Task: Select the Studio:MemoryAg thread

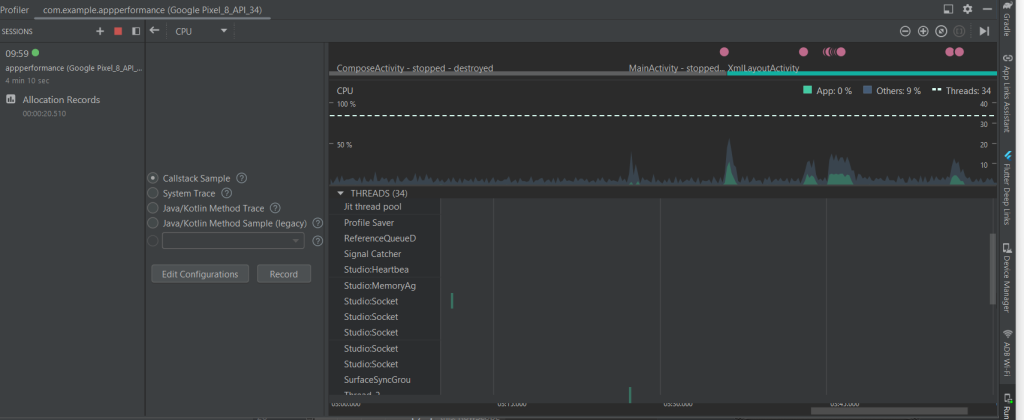Action: (x=380, y=285)
